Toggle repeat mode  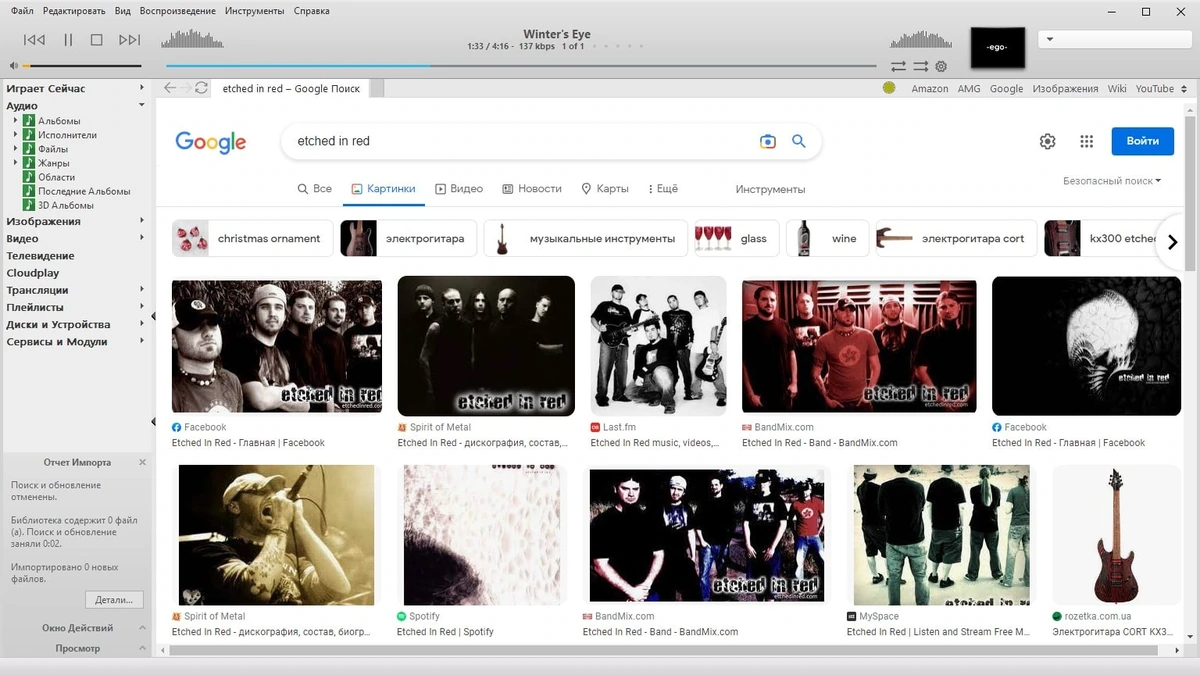click(x=898, y=66)
